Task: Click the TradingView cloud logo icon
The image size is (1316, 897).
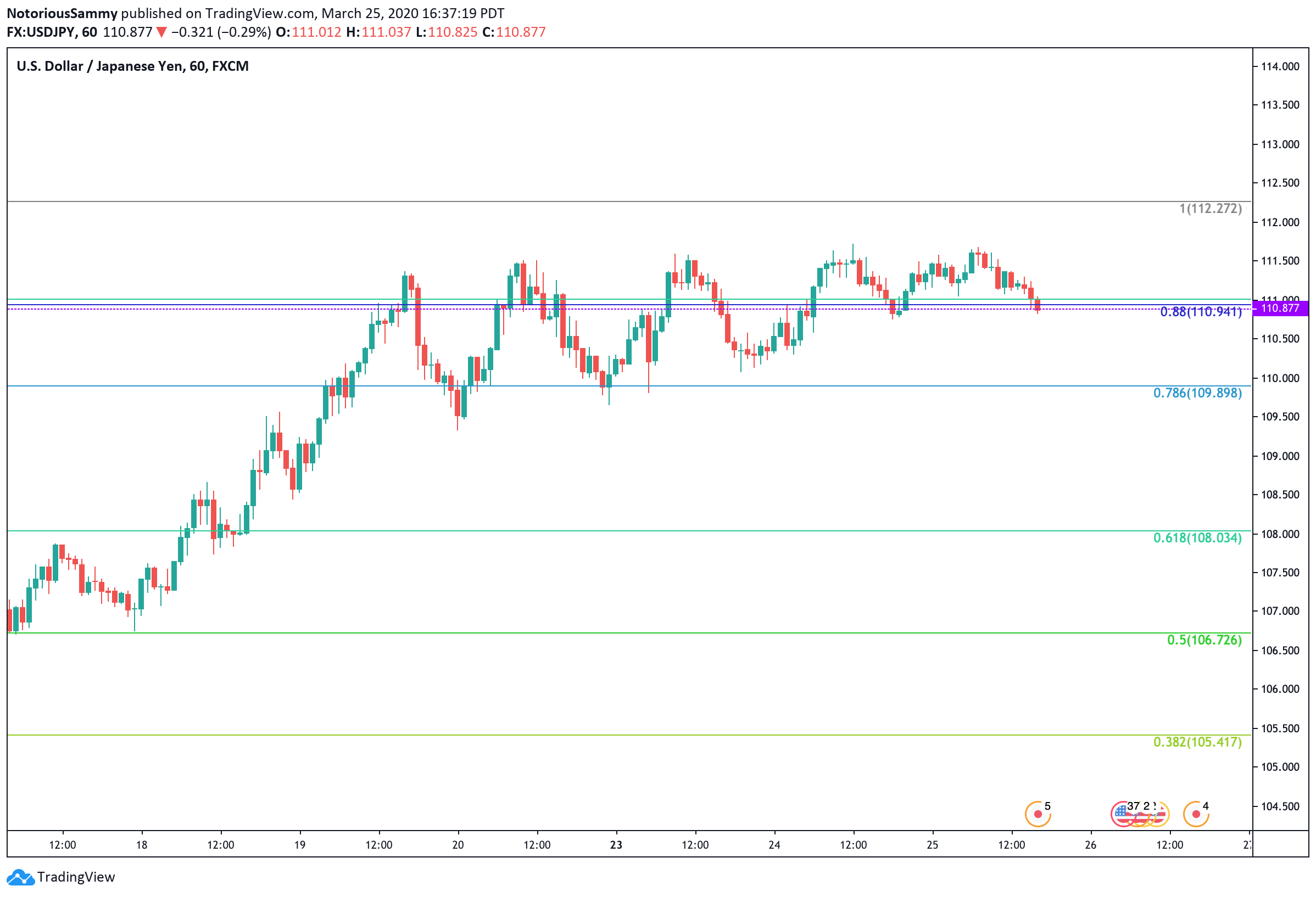Action: [x=20, y=877]
